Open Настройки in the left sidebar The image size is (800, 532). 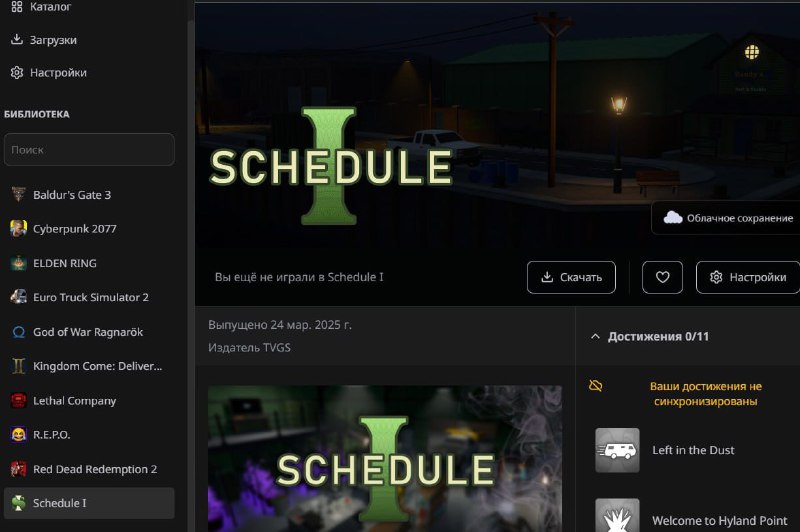click(57, 73)
